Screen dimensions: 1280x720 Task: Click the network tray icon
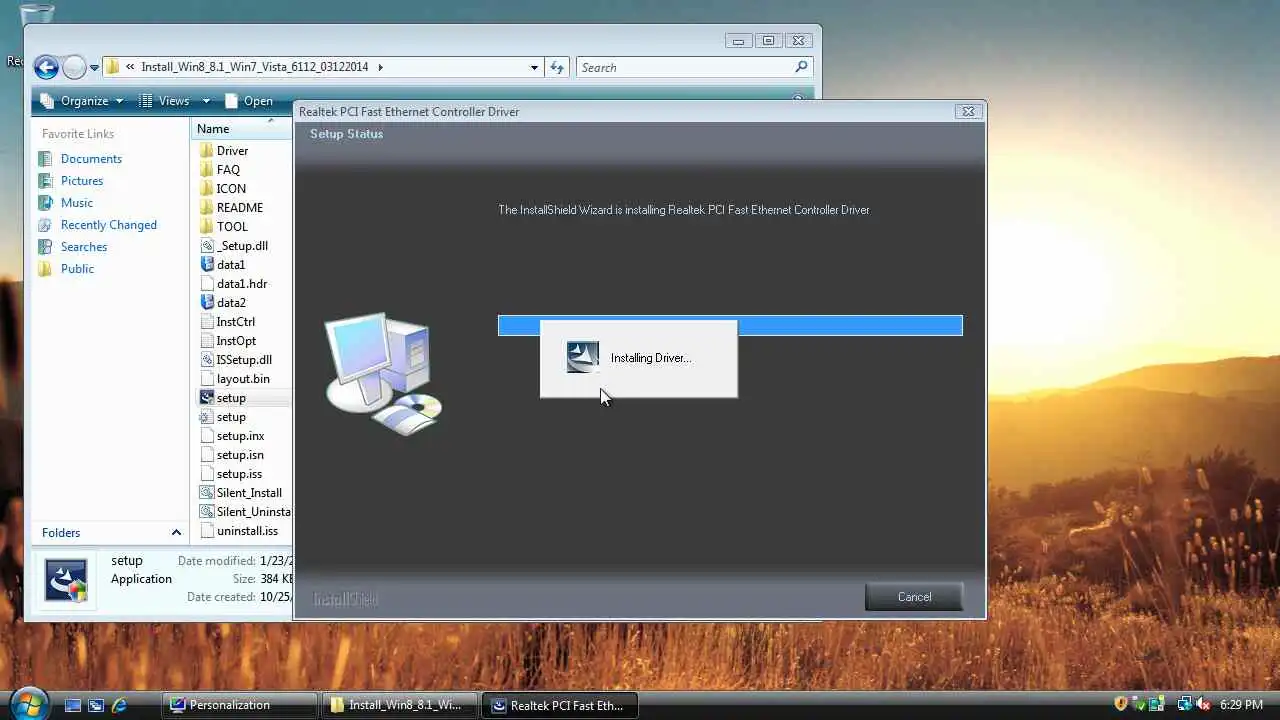coord(1184,704)
